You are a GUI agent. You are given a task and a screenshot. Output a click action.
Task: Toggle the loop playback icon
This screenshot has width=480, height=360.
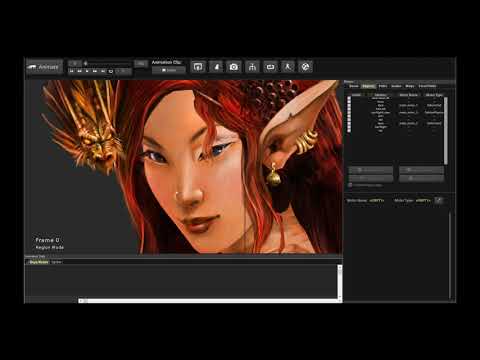[111, 71]
